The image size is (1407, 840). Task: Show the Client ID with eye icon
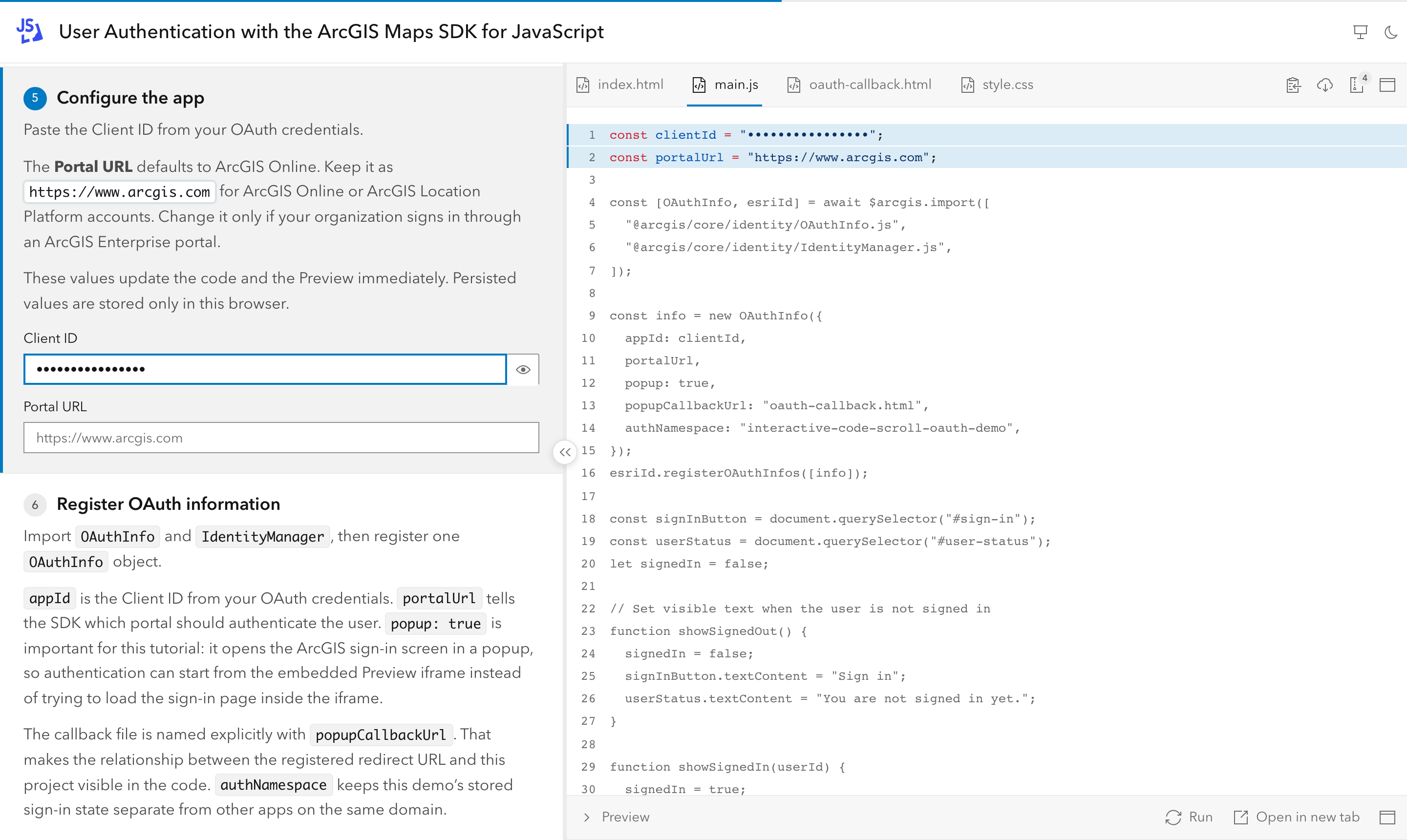point(523,370)
